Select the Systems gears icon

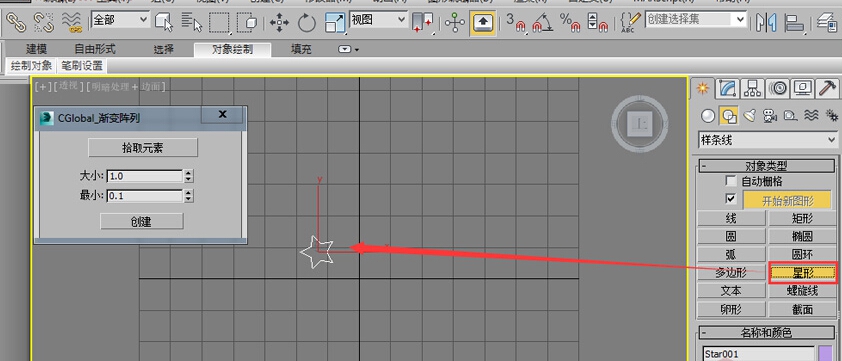click(831, 115)
